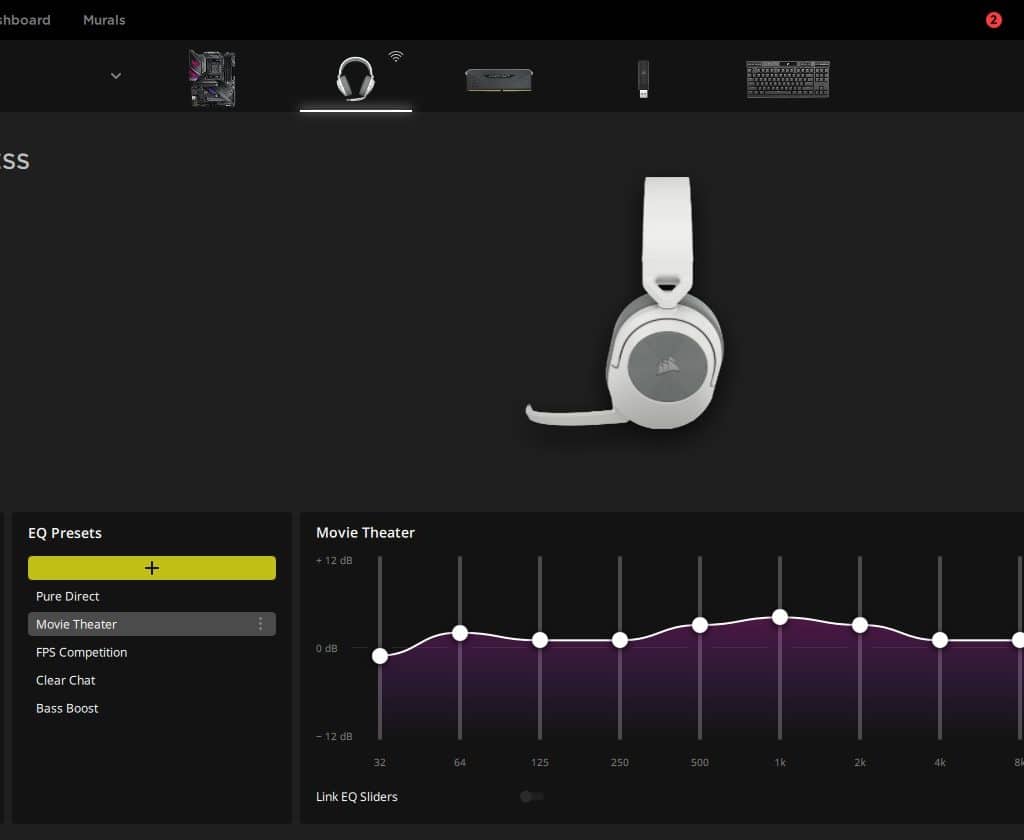The height and width of the screenshot is (840, 1024).
Task: Select the keyboard device icon
Action: 787,79
